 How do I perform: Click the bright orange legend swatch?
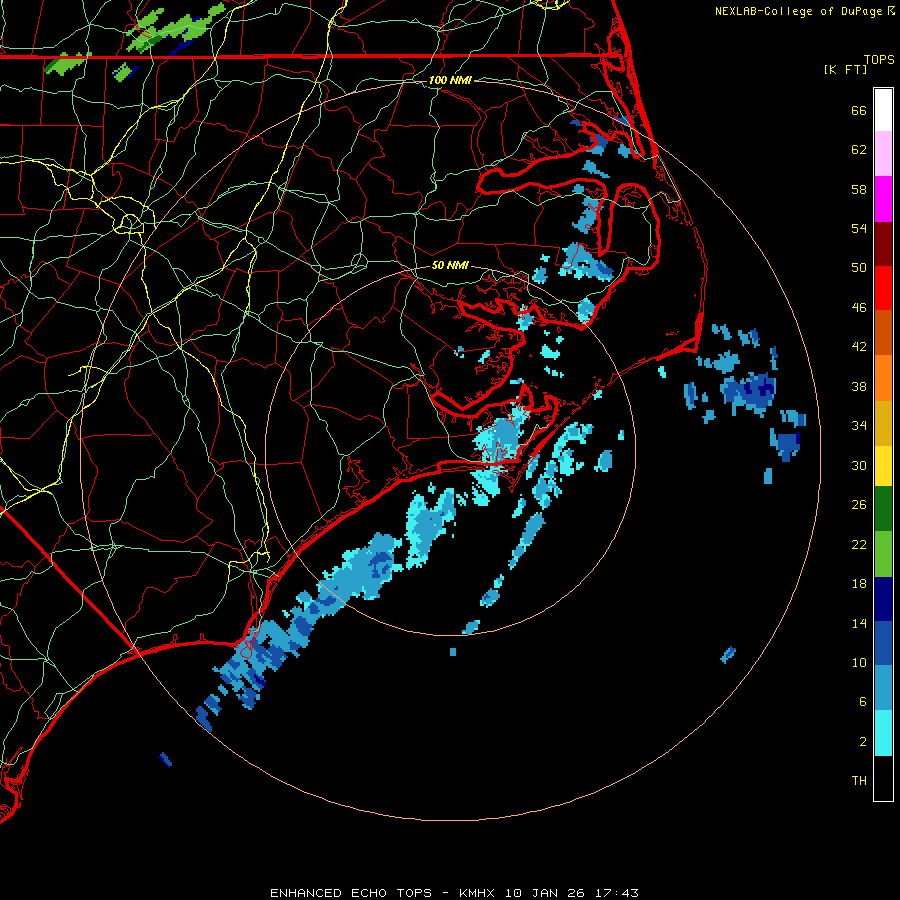click(883, 378)
